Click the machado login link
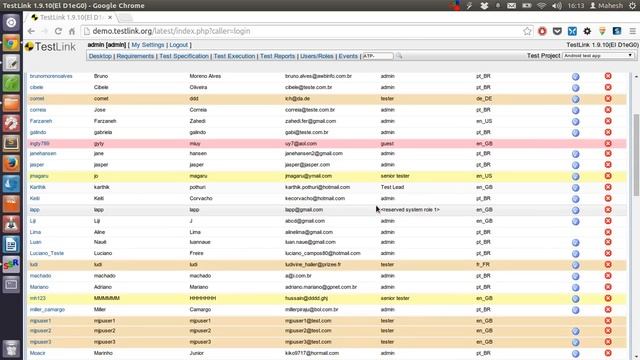 [40, 276]
